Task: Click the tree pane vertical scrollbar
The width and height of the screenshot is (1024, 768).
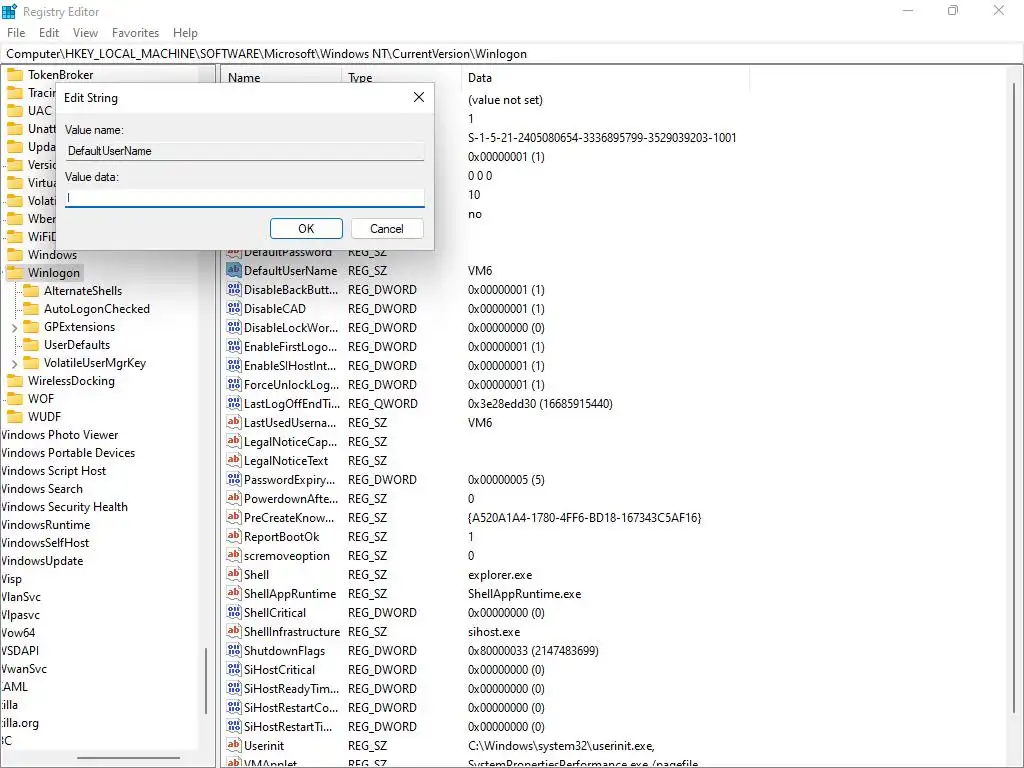Action: tap(206, 681)
